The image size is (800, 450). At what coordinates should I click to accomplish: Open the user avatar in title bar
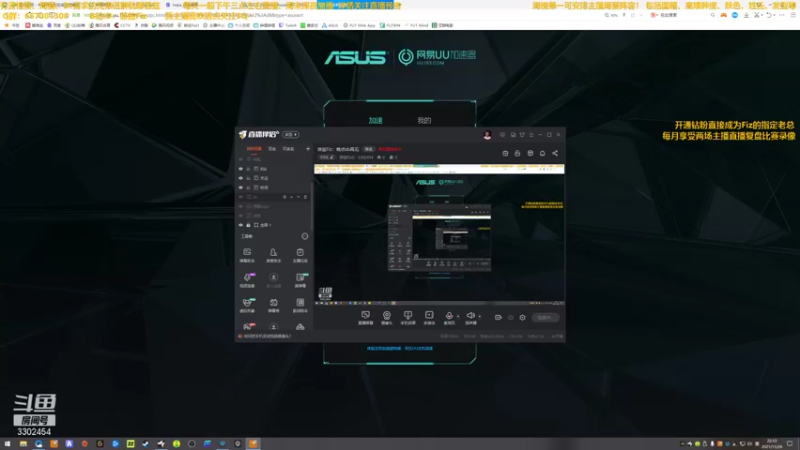click(487, 135)
